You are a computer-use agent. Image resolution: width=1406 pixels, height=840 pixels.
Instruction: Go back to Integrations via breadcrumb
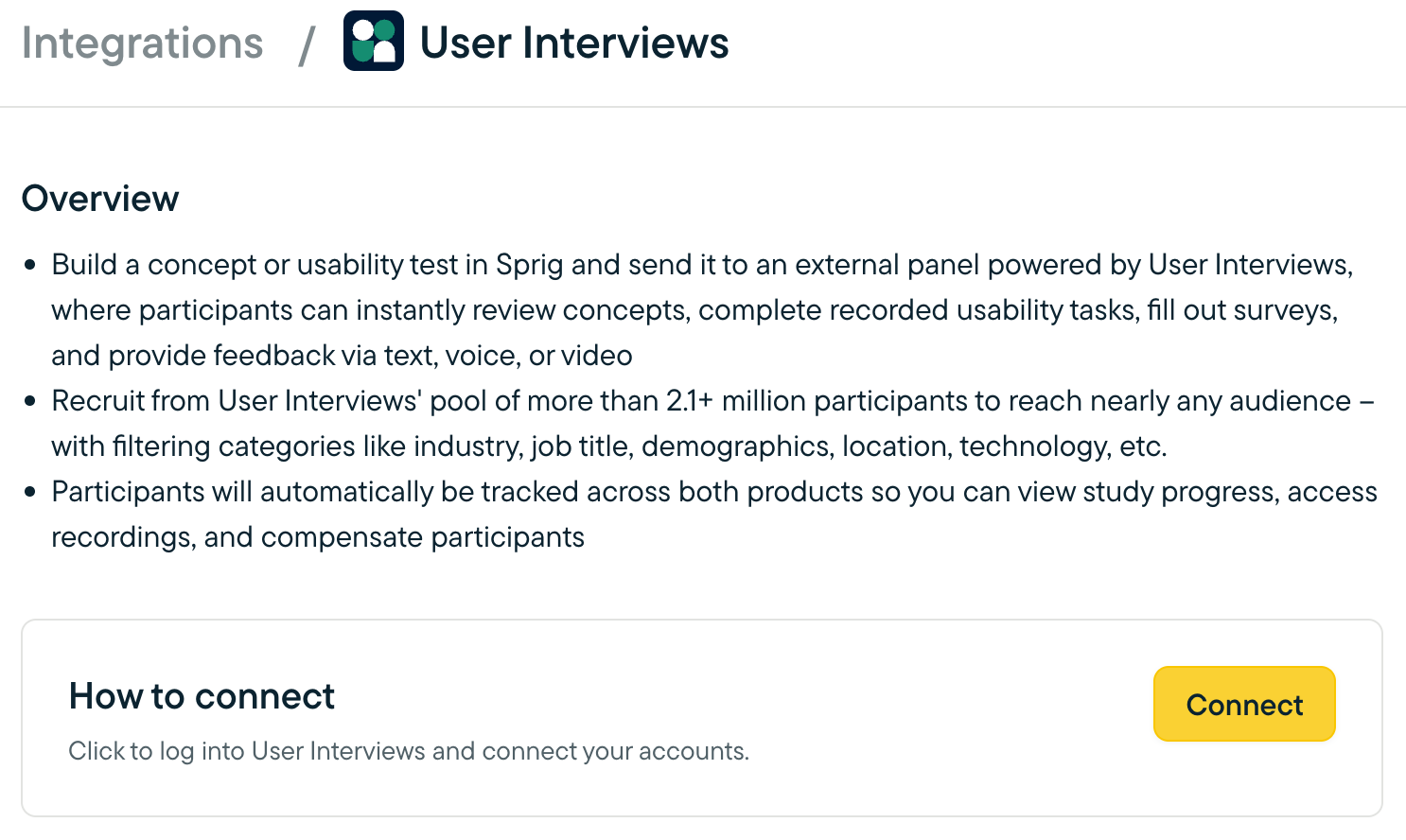[x=143, y=44]
